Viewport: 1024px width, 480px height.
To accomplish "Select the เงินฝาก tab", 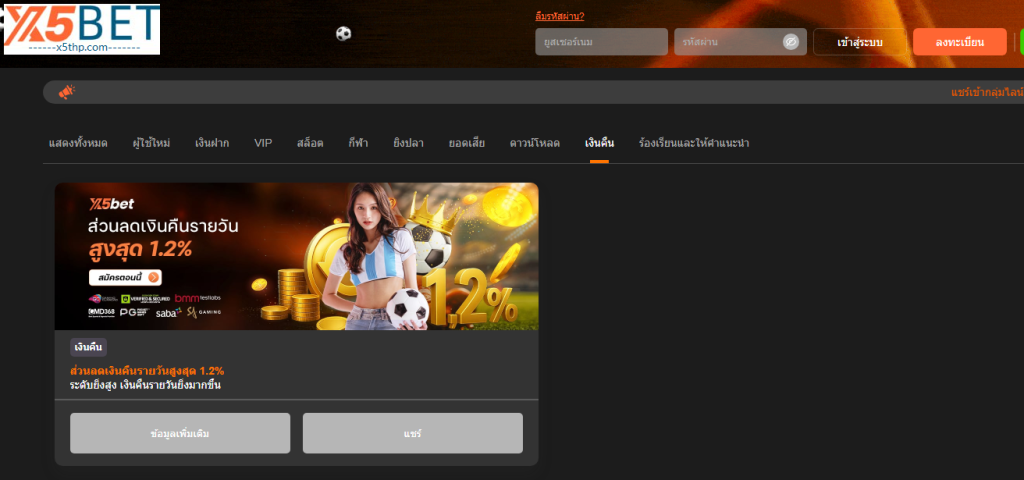I will [212, 143].
